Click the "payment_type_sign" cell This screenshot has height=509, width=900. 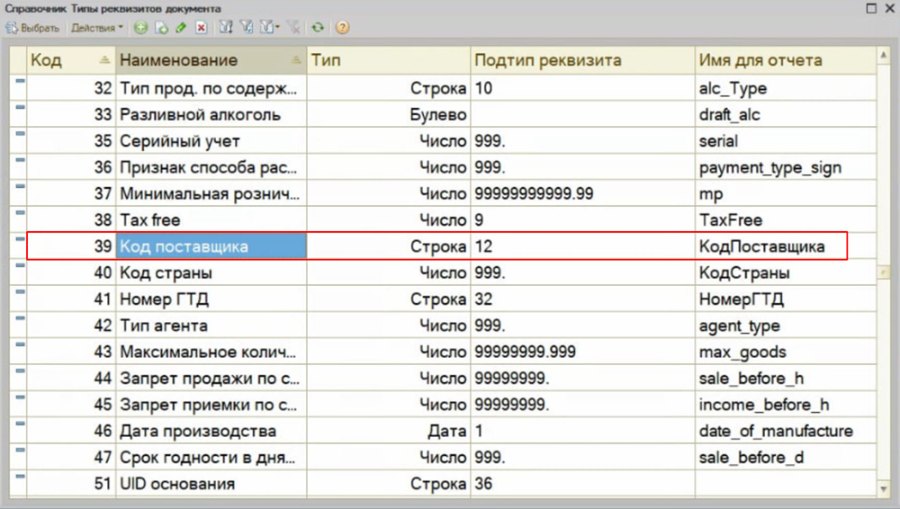[786, 168]
